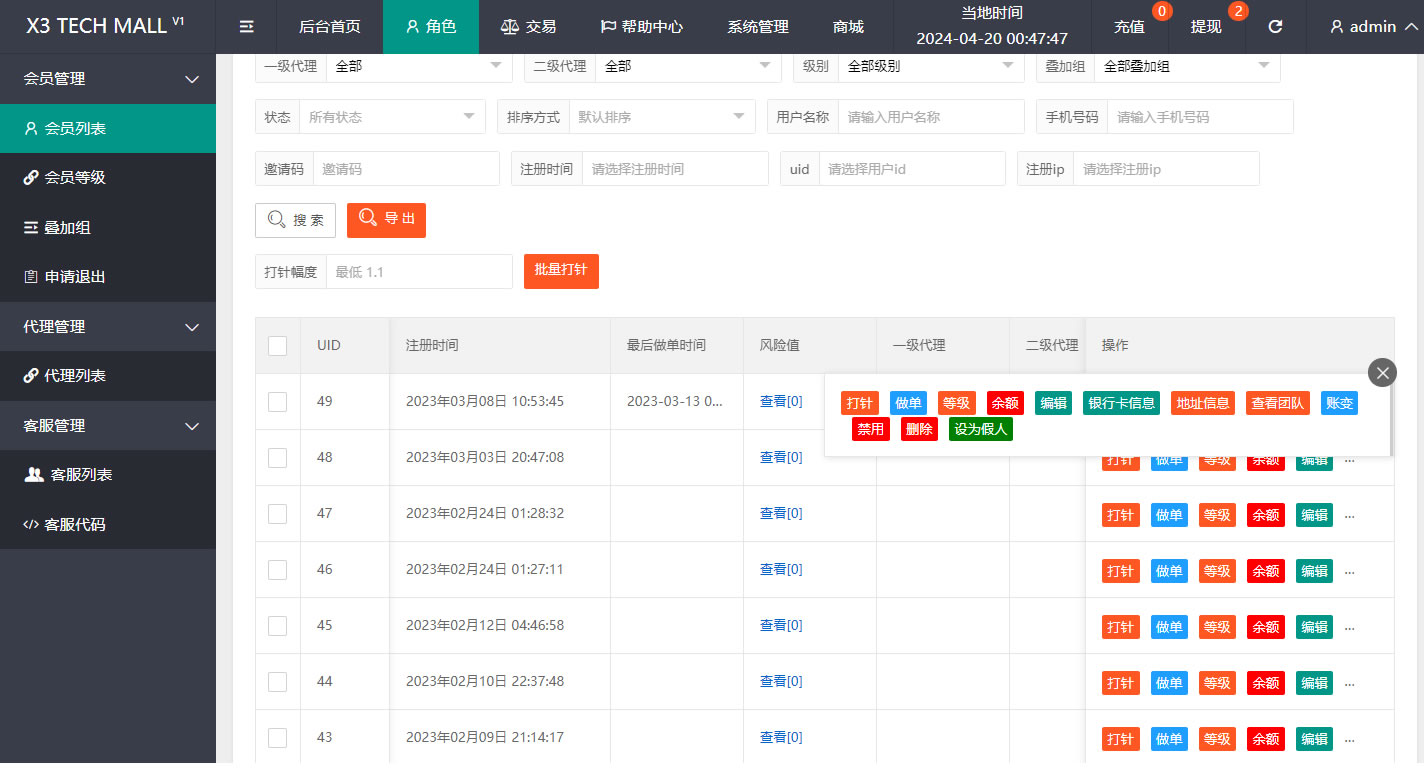Screen dimensions: 1425x769
Task: Switch to the 交易 top tab
Action: point(528,27)
